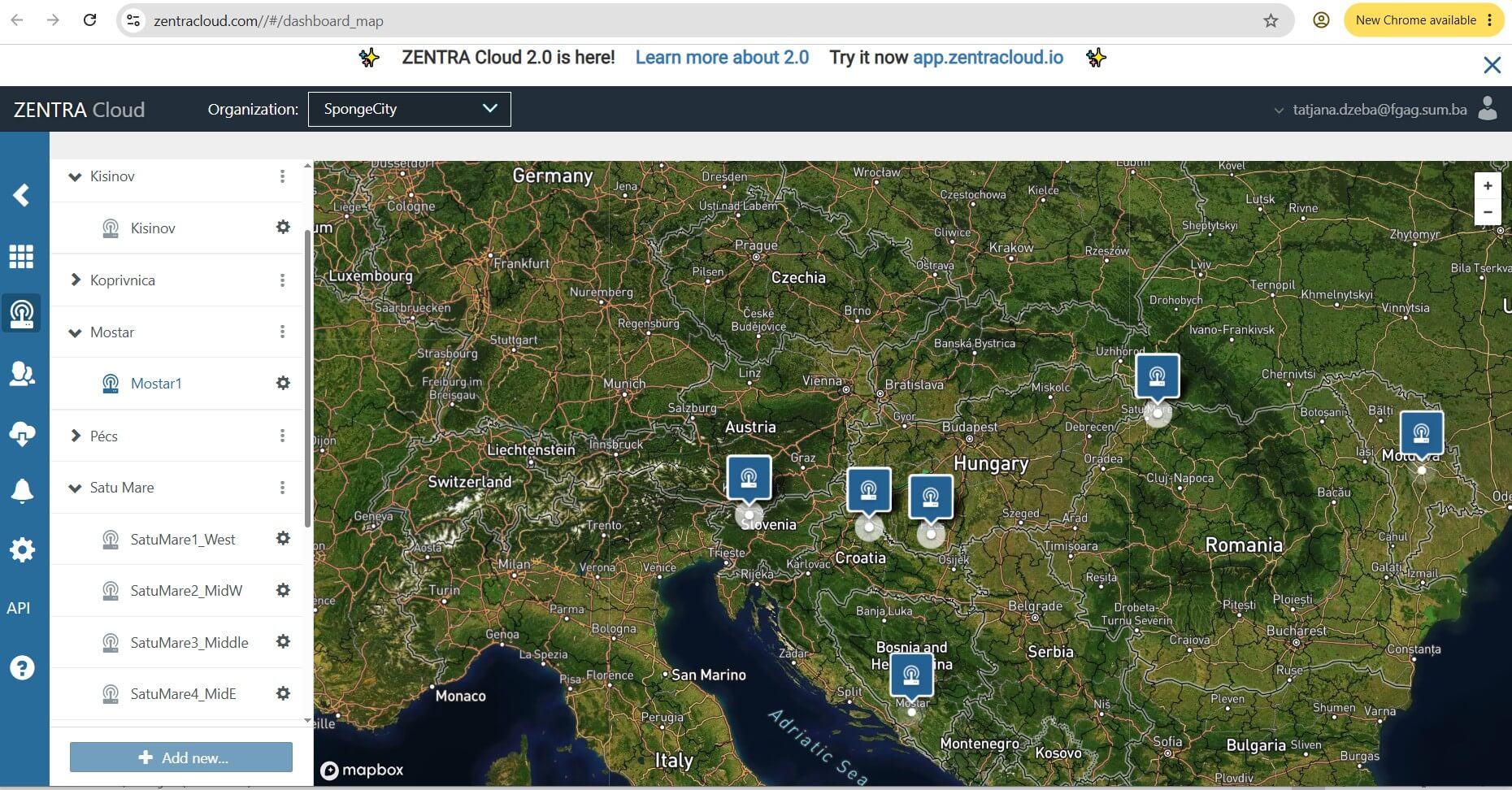Screen dimensions: 1512x790
Task: Expand the Pécs group
Action: (75, 436)
